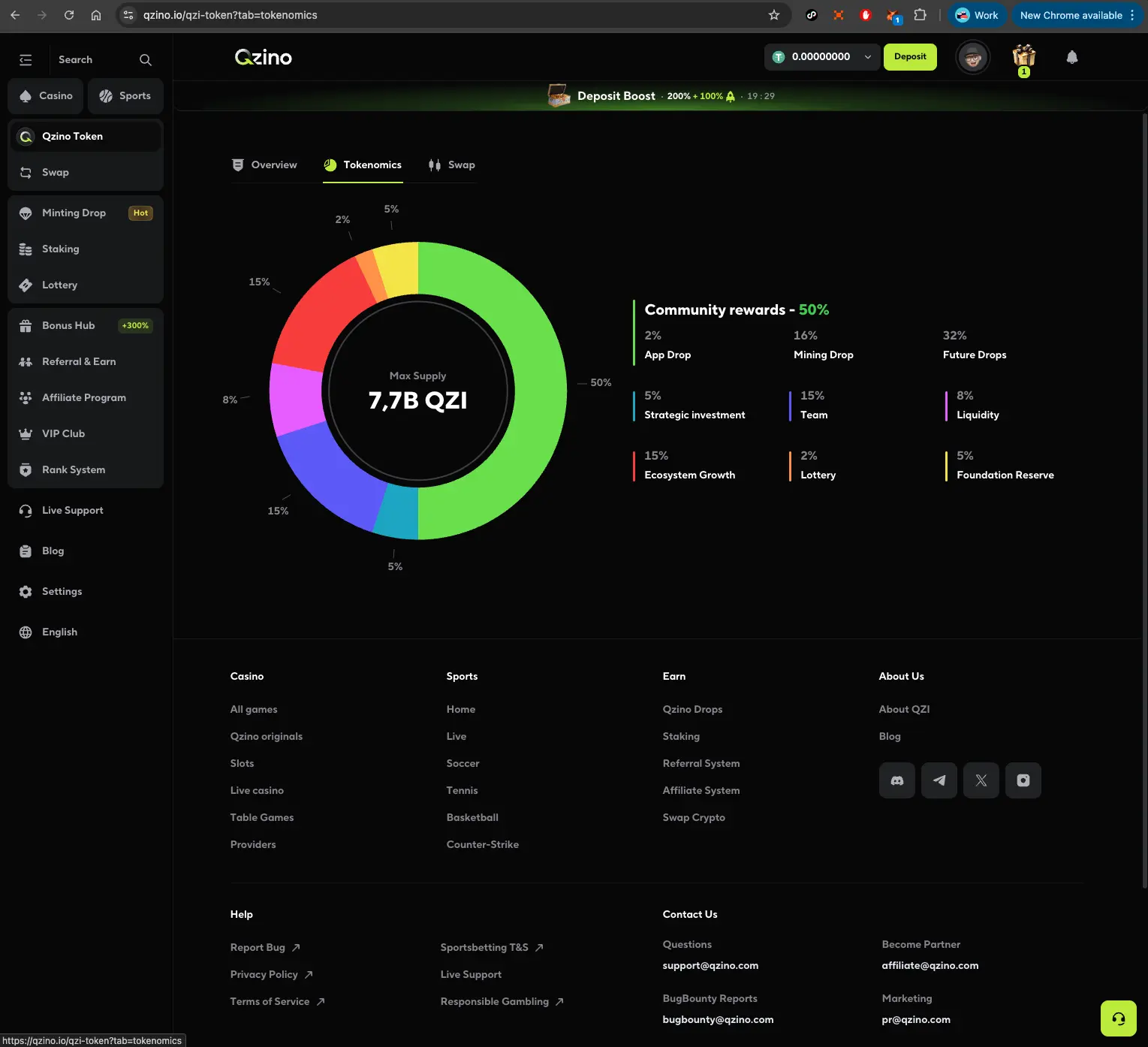Click the green Deposit button
The width and height of the screenshot is (1148, 1047).
910,57
